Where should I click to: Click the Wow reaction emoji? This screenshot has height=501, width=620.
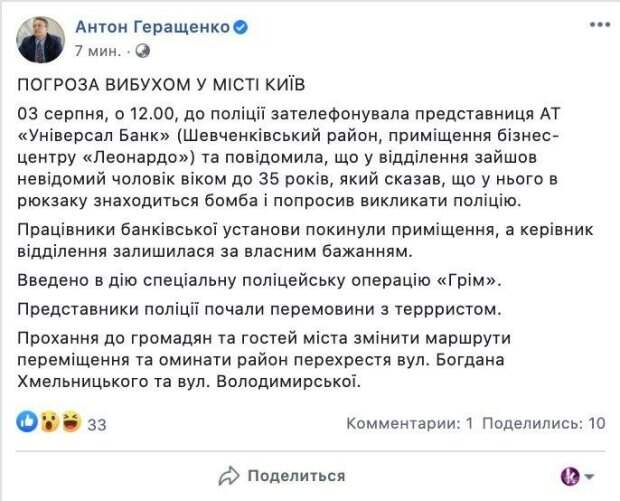tap(48, 423)
